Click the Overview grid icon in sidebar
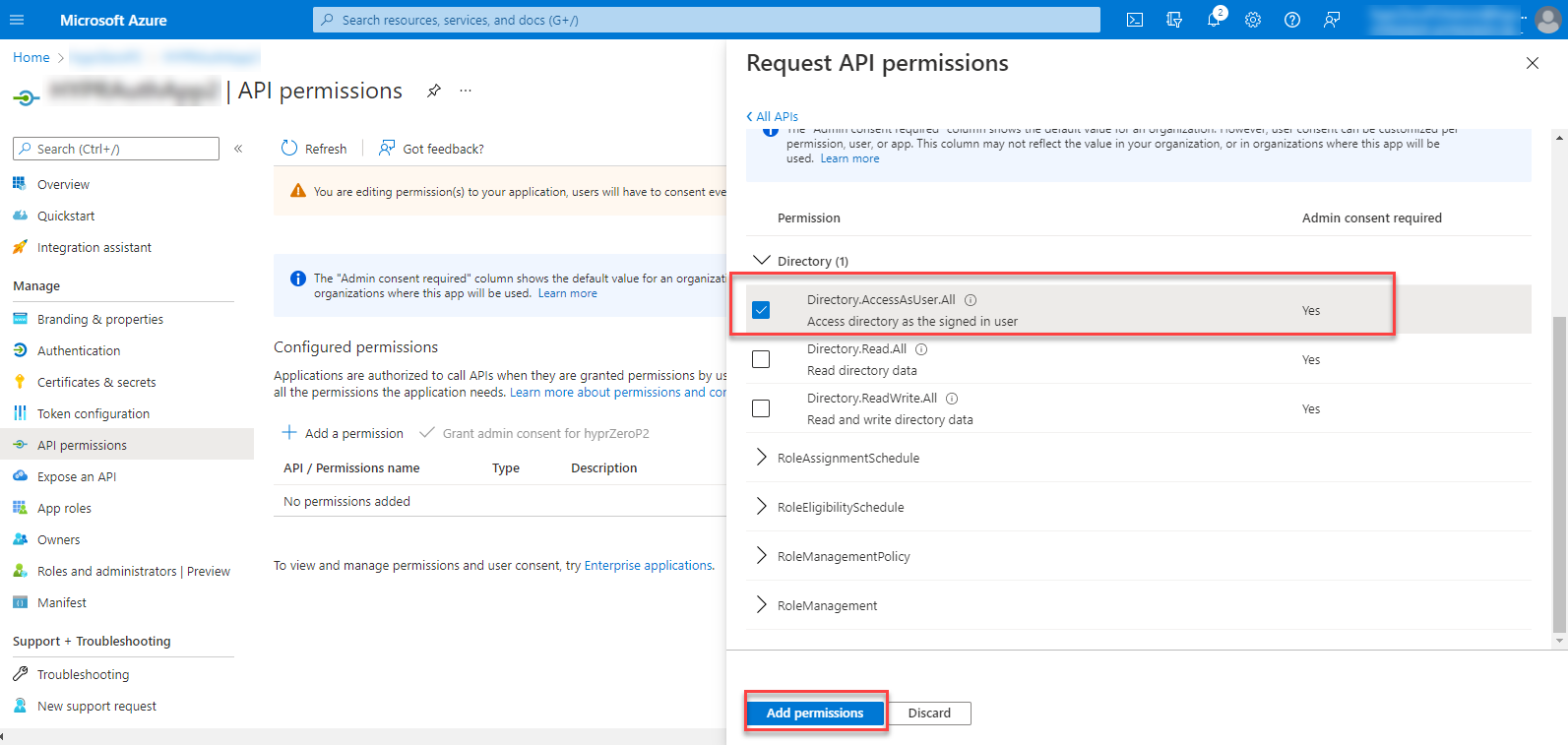The height and width of the screenshot is (745, 1568). point(20,184)
